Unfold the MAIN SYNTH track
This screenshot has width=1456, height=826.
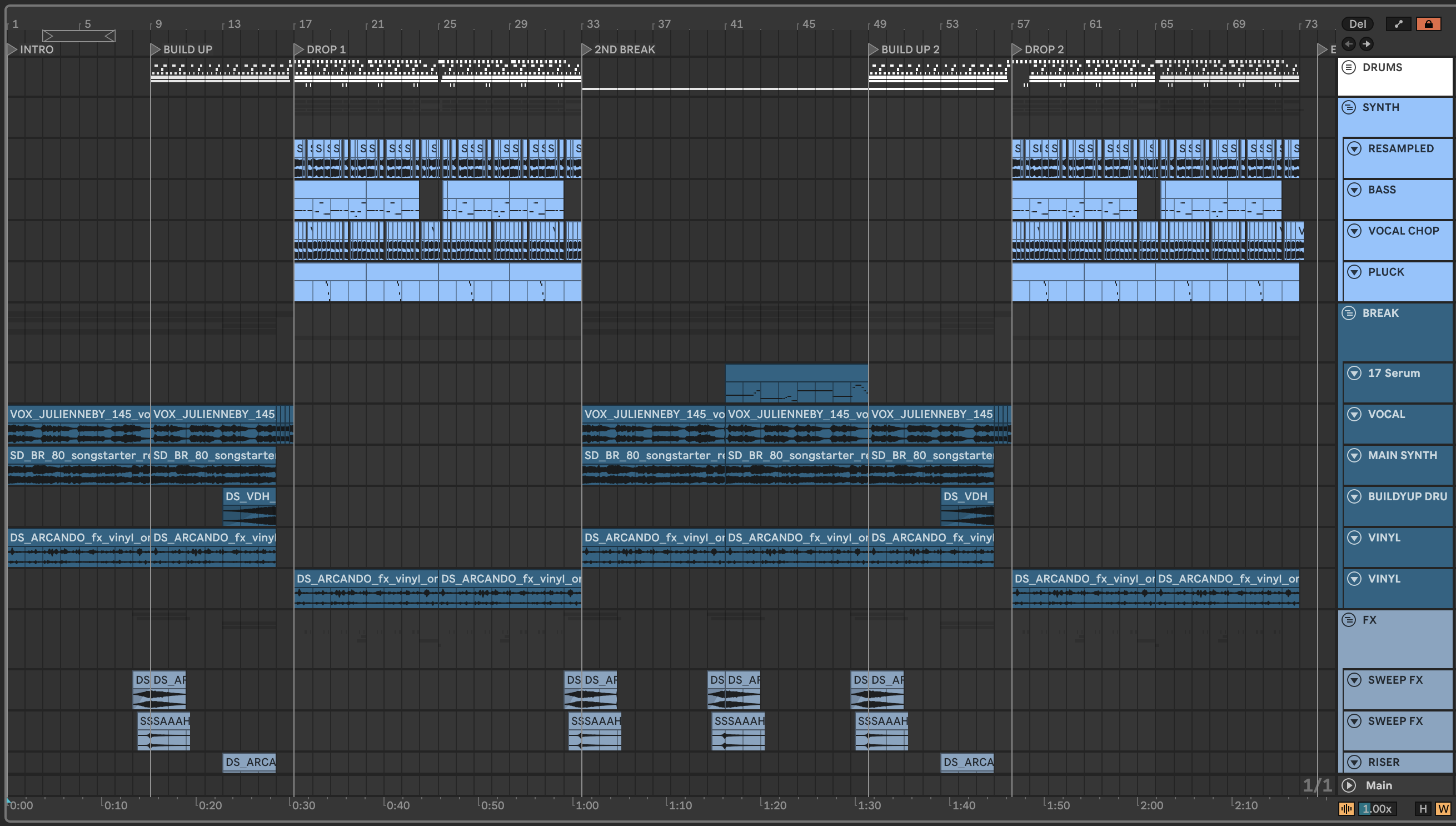click(1354, 456)
